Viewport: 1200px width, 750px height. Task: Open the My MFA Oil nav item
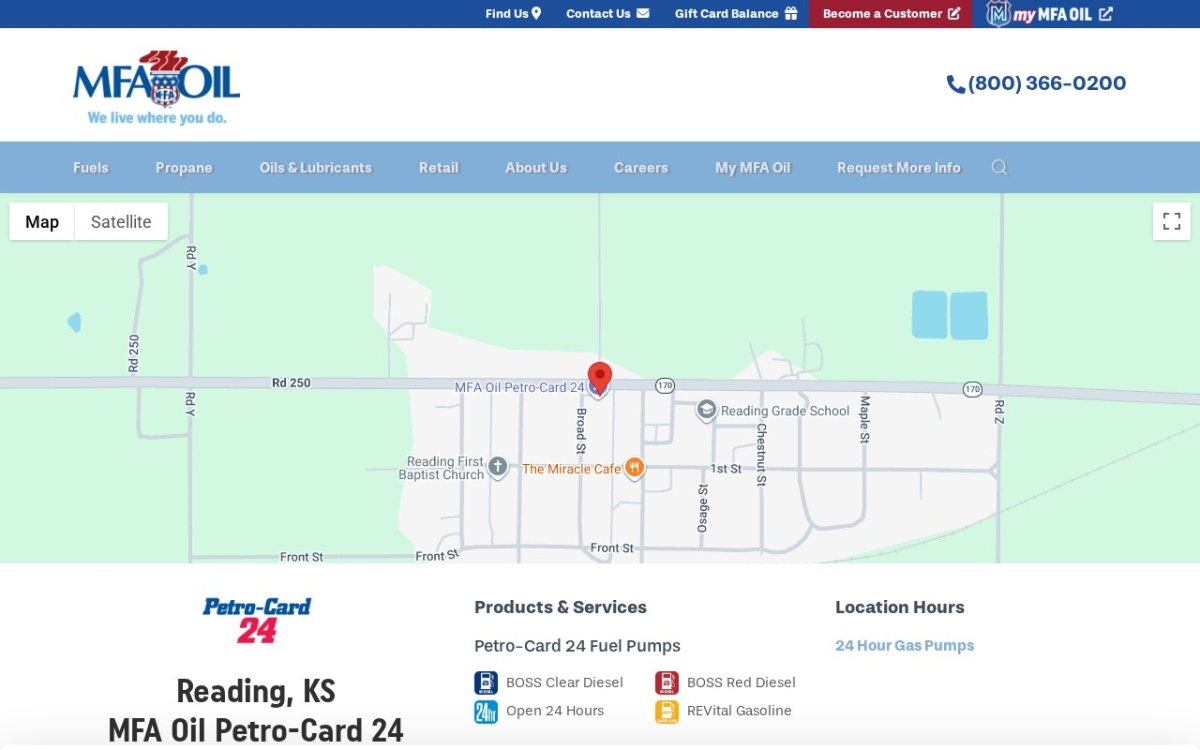coord(753,167)
